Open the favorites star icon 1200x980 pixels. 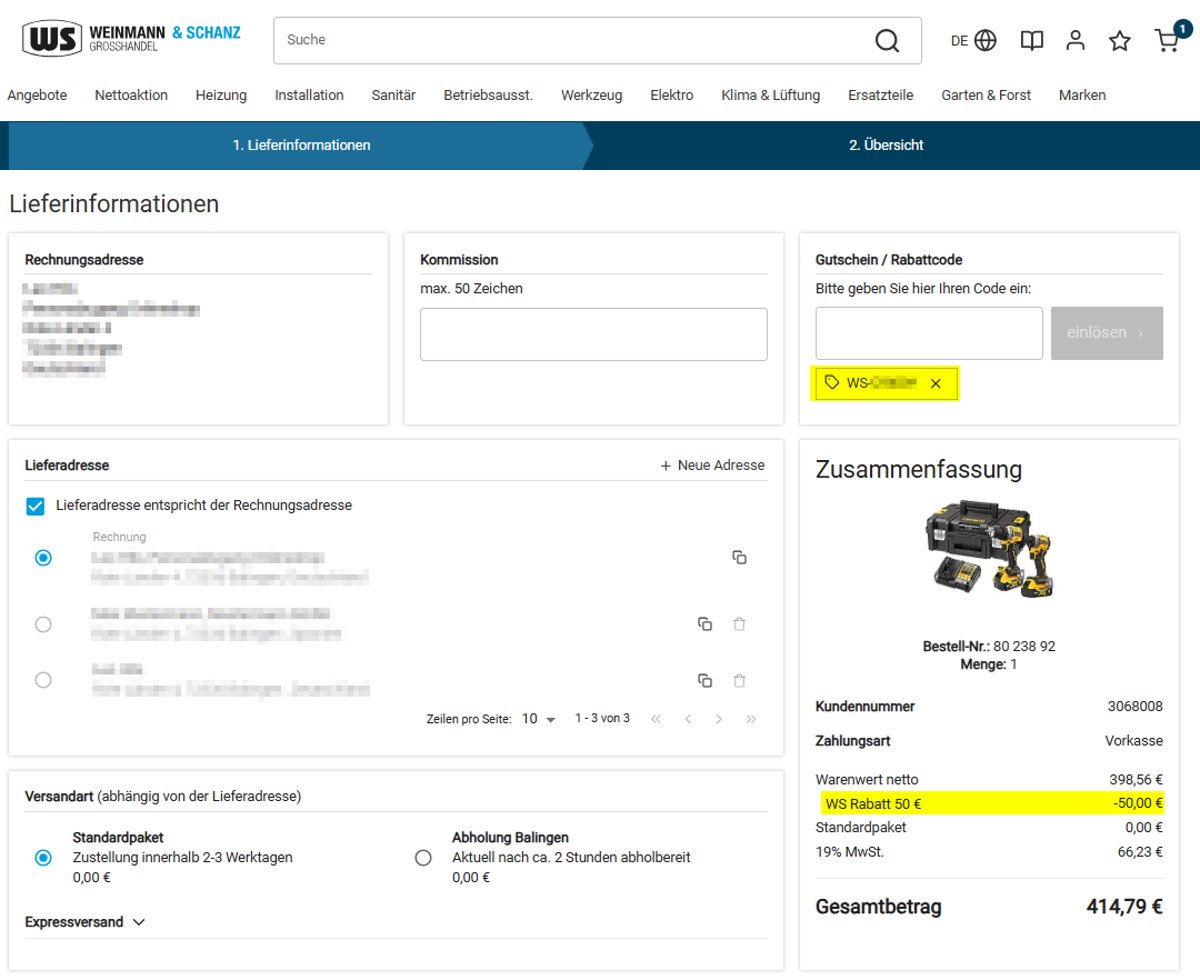(x=1120, y=40)
